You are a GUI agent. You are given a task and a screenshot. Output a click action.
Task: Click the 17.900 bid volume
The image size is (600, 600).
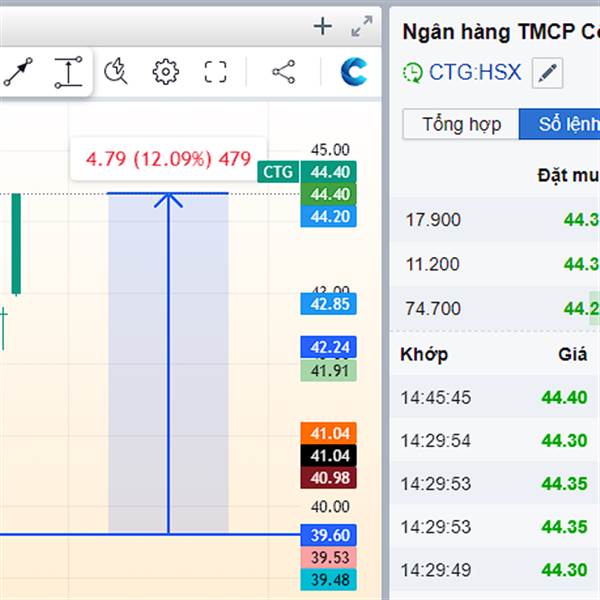coord(433,220)
